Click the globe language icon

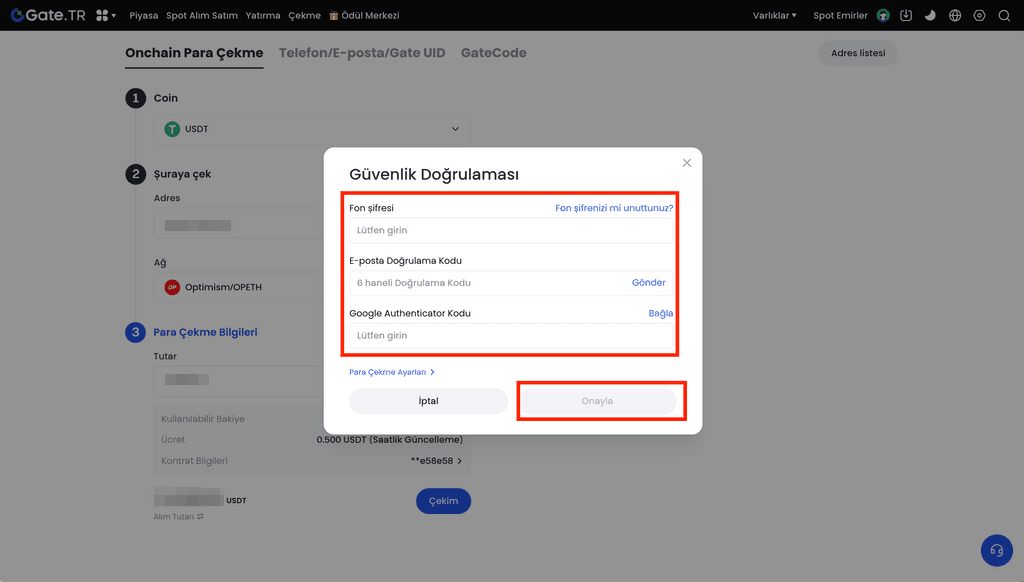click(955, 15)
